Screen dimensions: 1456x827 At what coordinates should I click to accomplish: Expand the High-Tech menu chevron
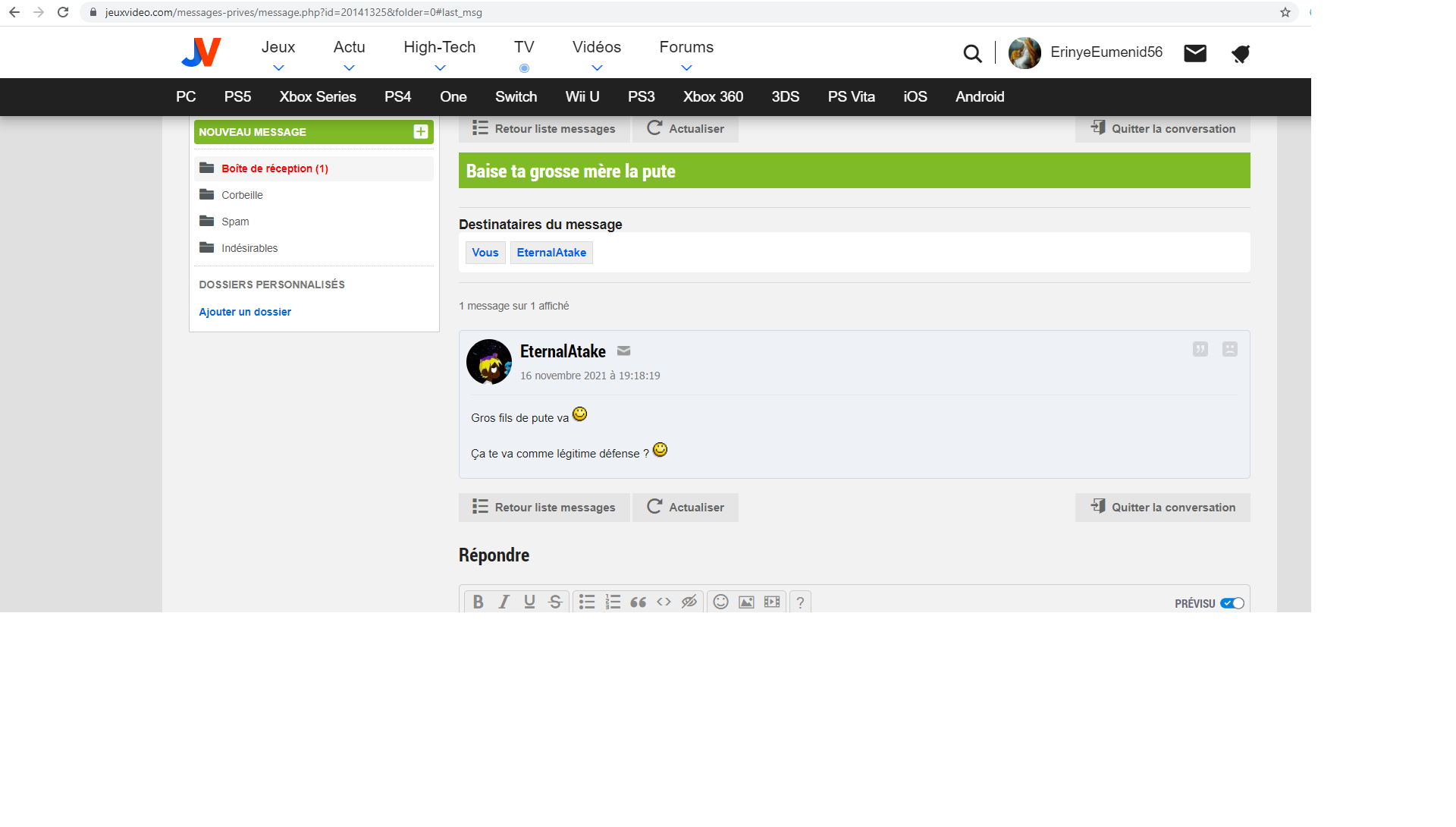click(440, 68)
